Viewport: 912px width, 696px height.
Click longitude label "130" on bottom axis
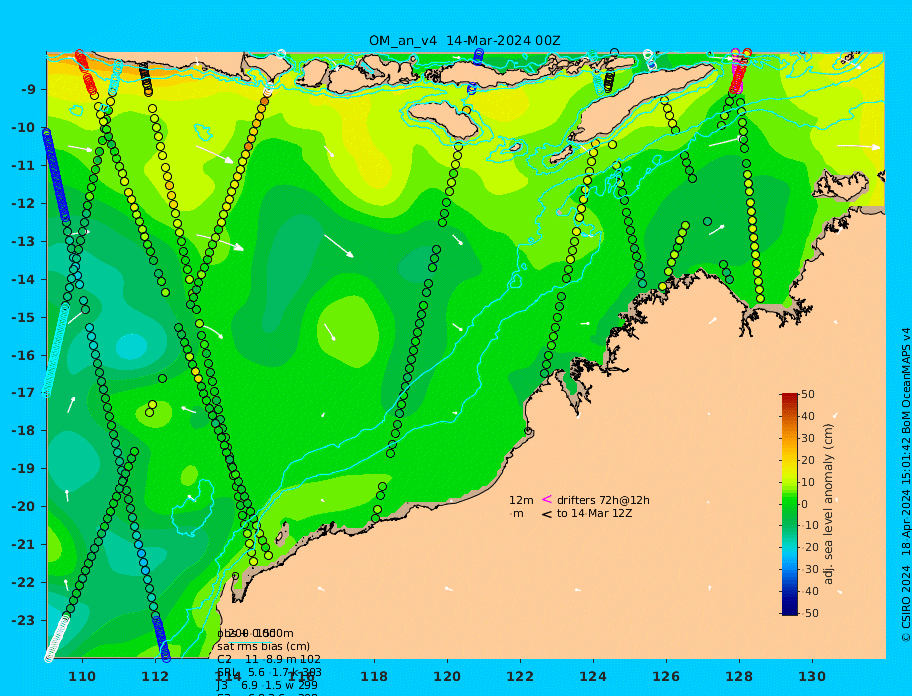coord(812,677)
